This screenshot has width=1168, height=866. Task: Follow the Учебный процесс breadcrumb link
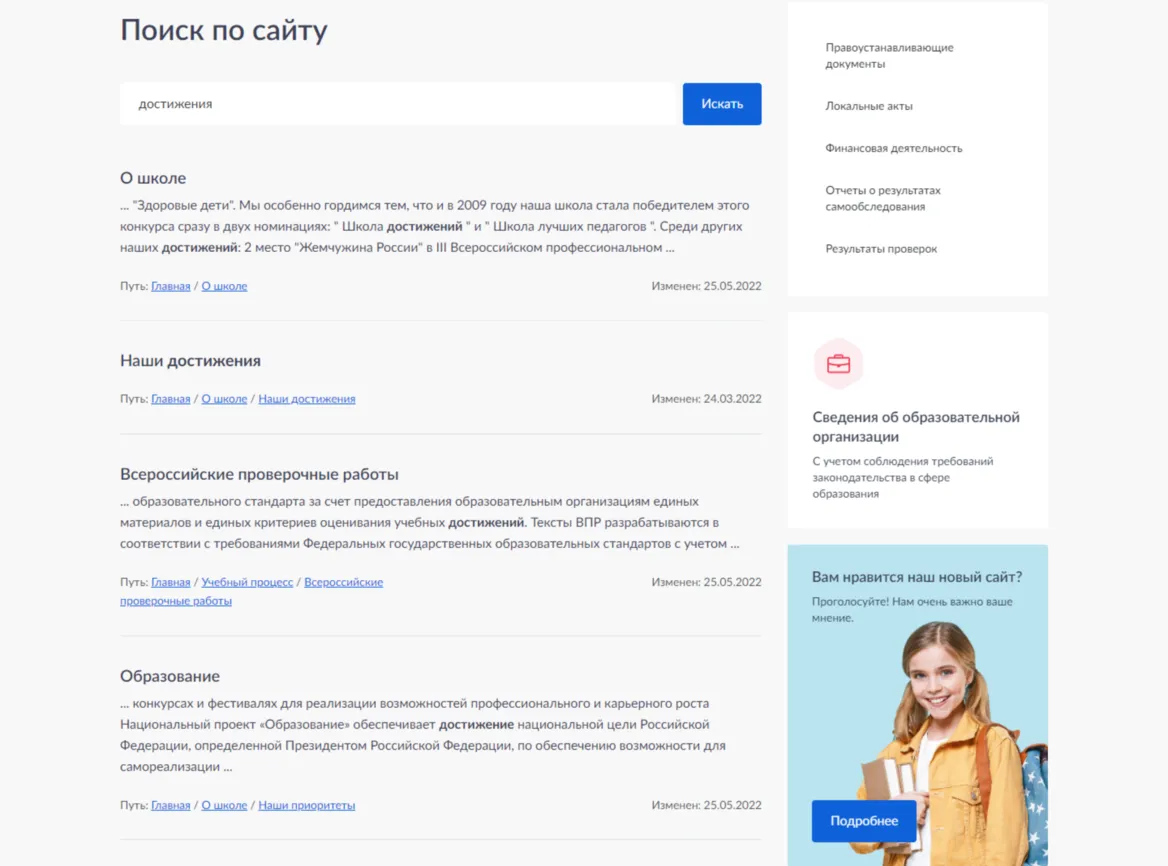pos(247,582)
